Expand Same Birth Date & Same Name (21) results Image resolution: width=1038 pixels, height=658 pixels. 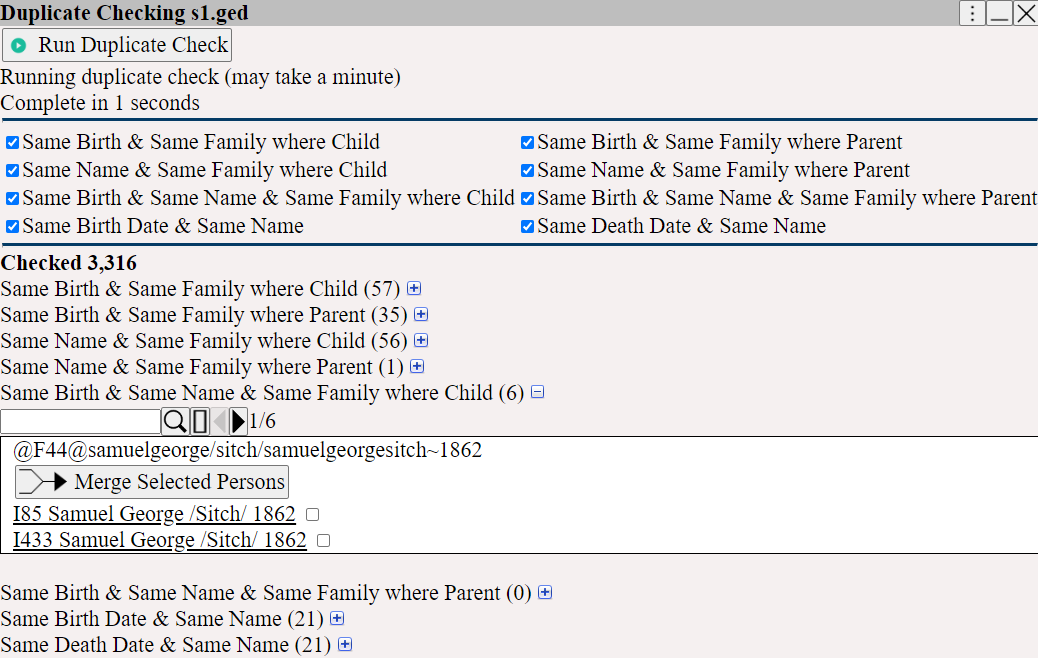pyautogui.click(x=337, y=618)
